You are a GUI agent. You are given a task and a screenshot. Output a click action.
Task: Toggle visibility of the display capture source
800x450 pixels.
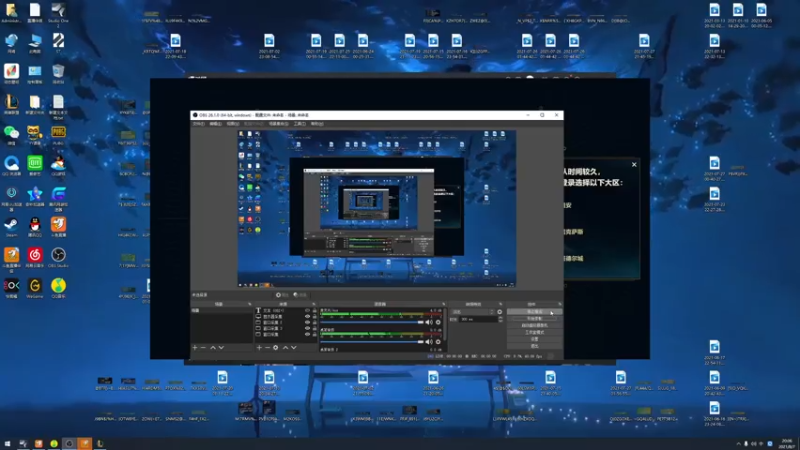pos(307,316)
